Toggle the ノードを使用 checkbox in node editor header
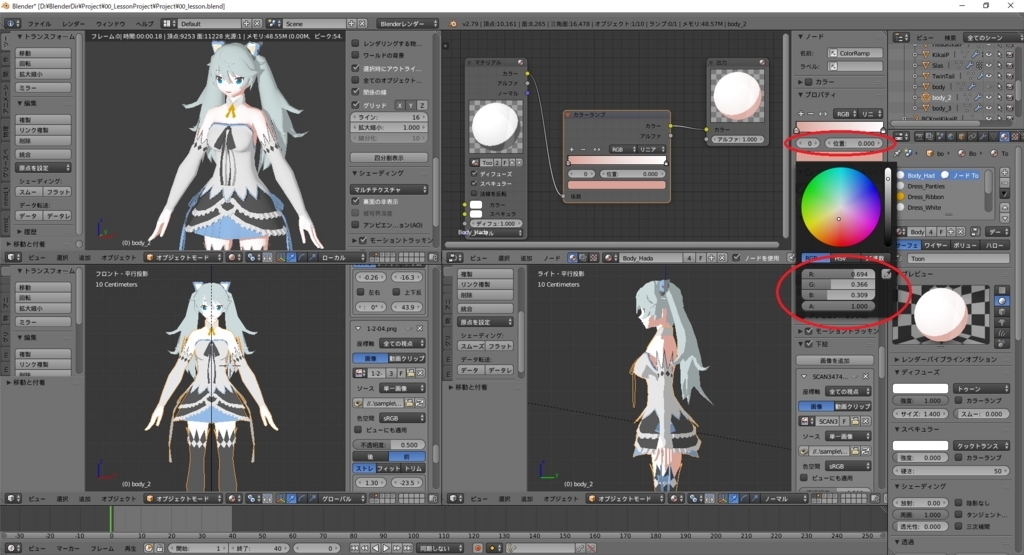The image size is (1024, 555). (737, 258)
